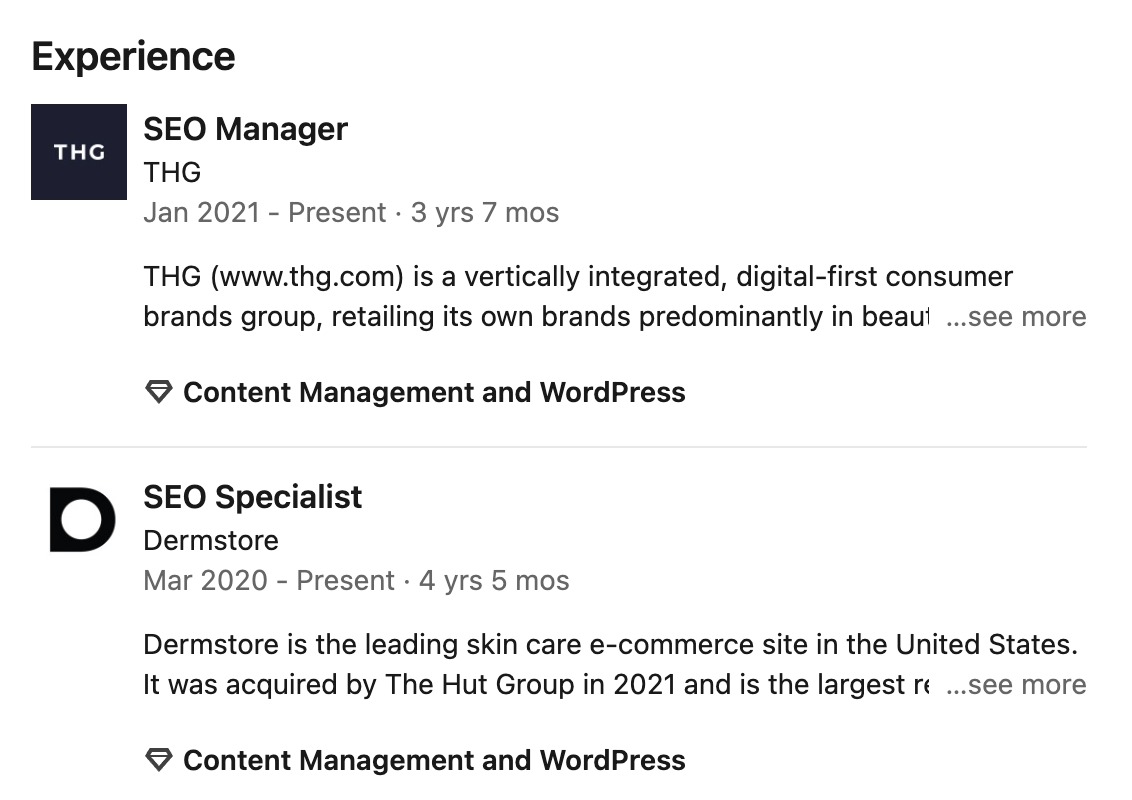1132x800 pixels.
Task: Click the Experience section heading
Action: tap(133, 56)
